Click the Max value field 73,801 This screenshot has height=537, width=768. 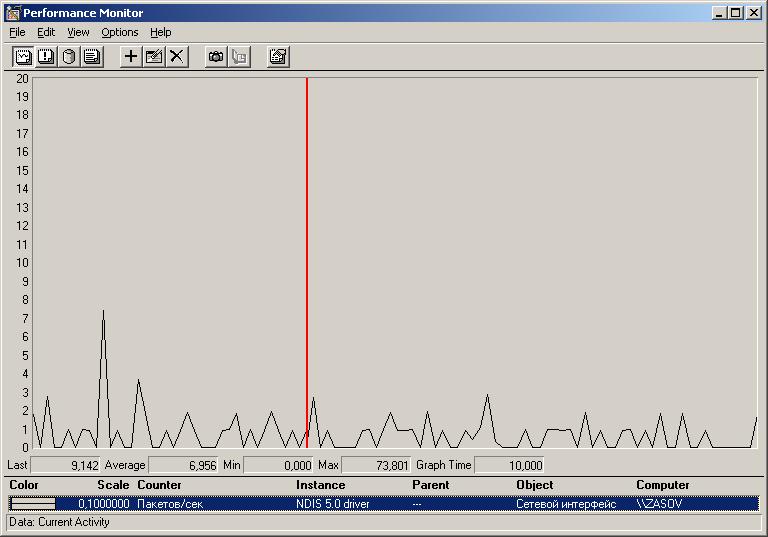pyautogui.click(x=376, y=465)
